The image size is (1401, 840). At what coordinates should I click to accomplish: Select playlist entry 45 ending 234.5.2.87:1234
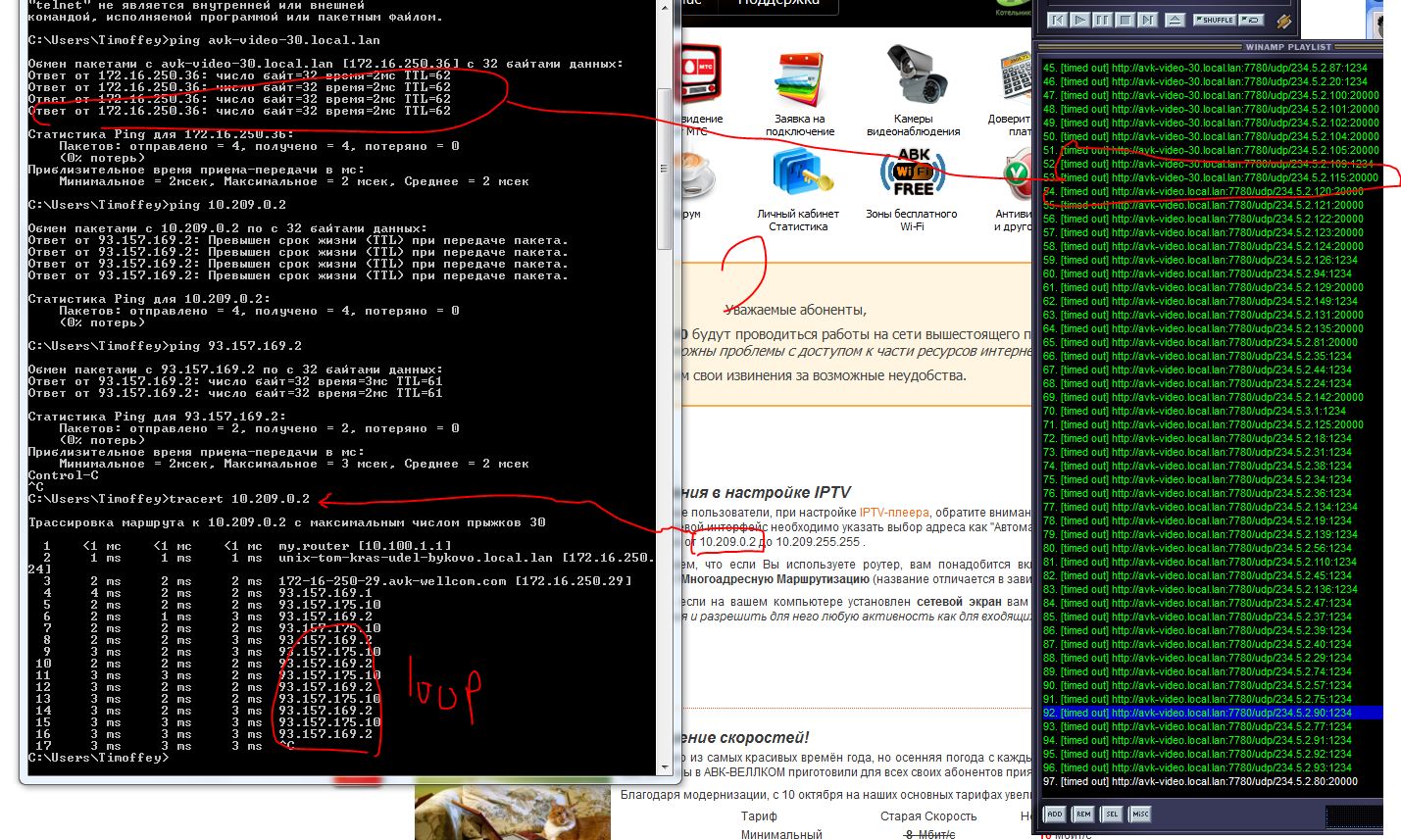tap(1212, 68)
